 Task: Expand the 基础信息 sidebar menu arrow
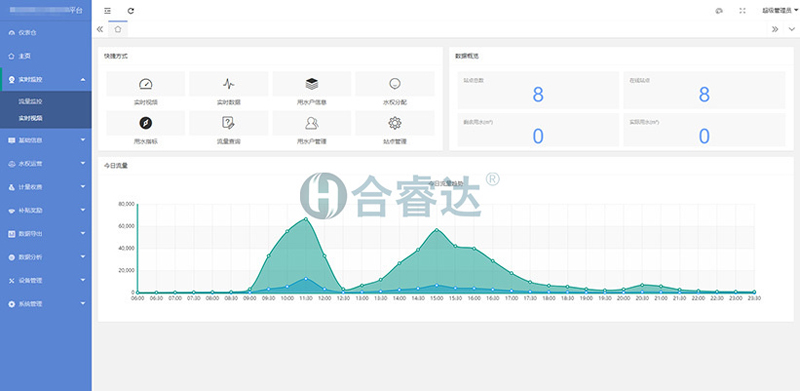tap(83, 140)
